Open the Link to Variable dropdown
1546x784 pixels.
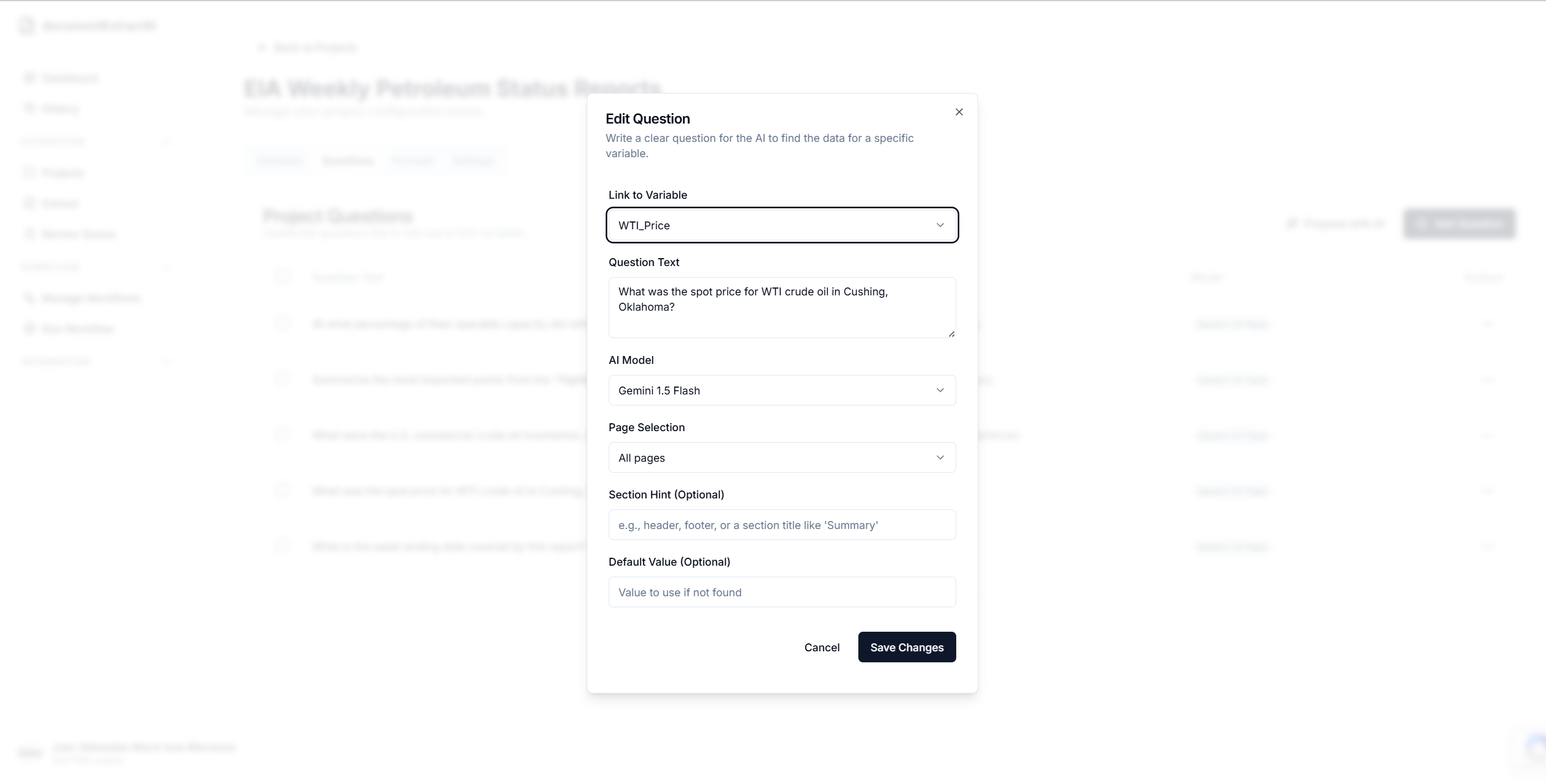pyautogui.click(x=782, y=225)
